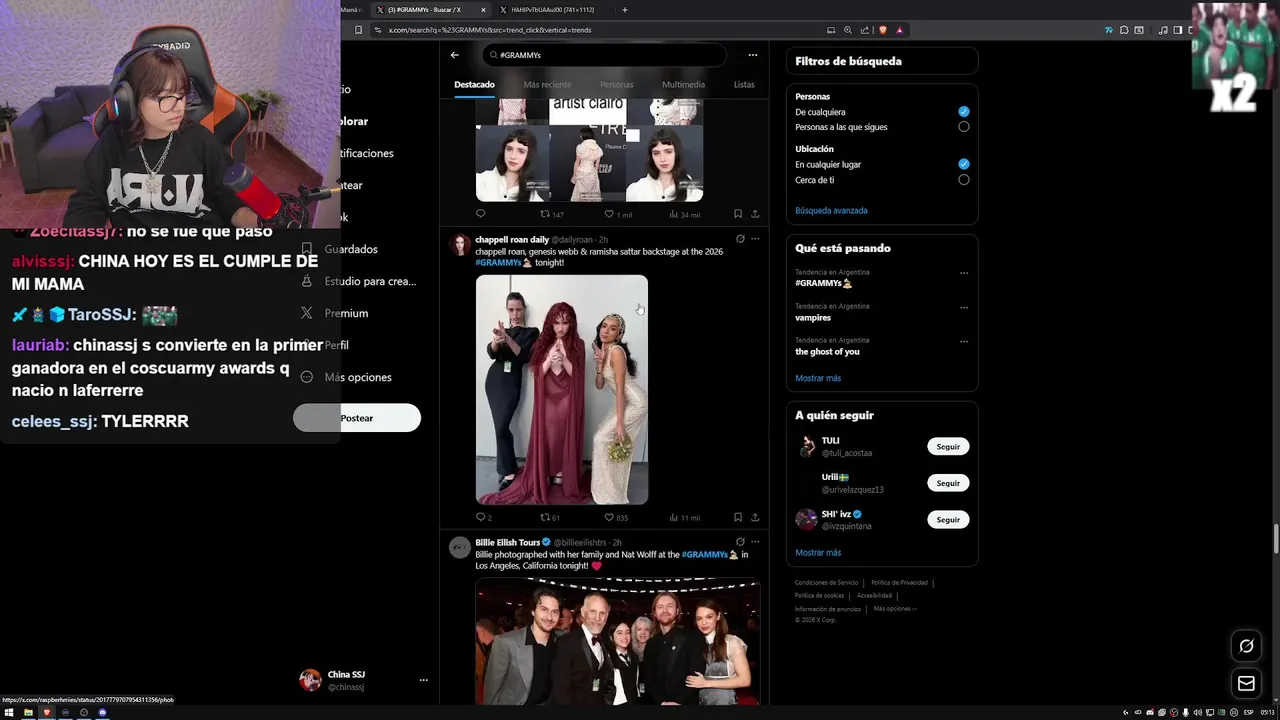Click the #GRAMMYs trending topic
This screenshot has width=1280, height=720.
[824, 284]
